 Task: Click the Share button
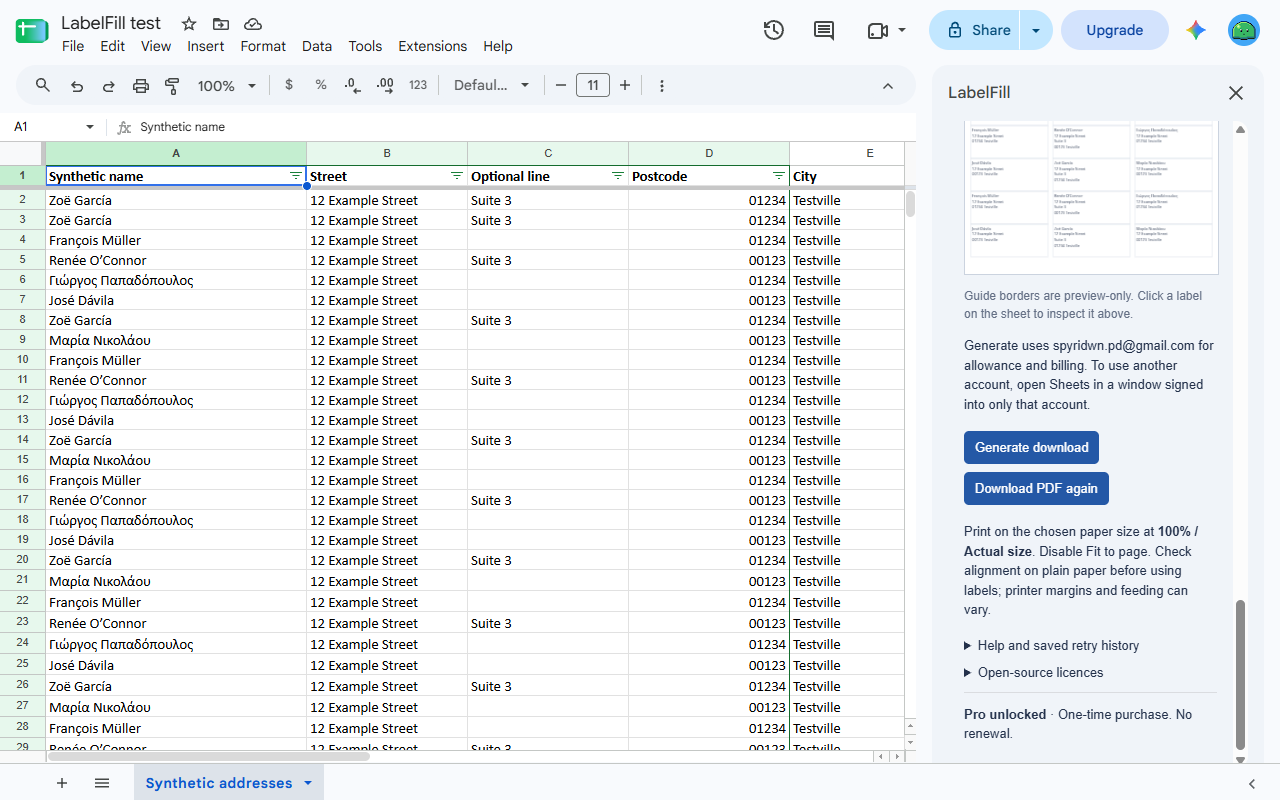point(975,30)
